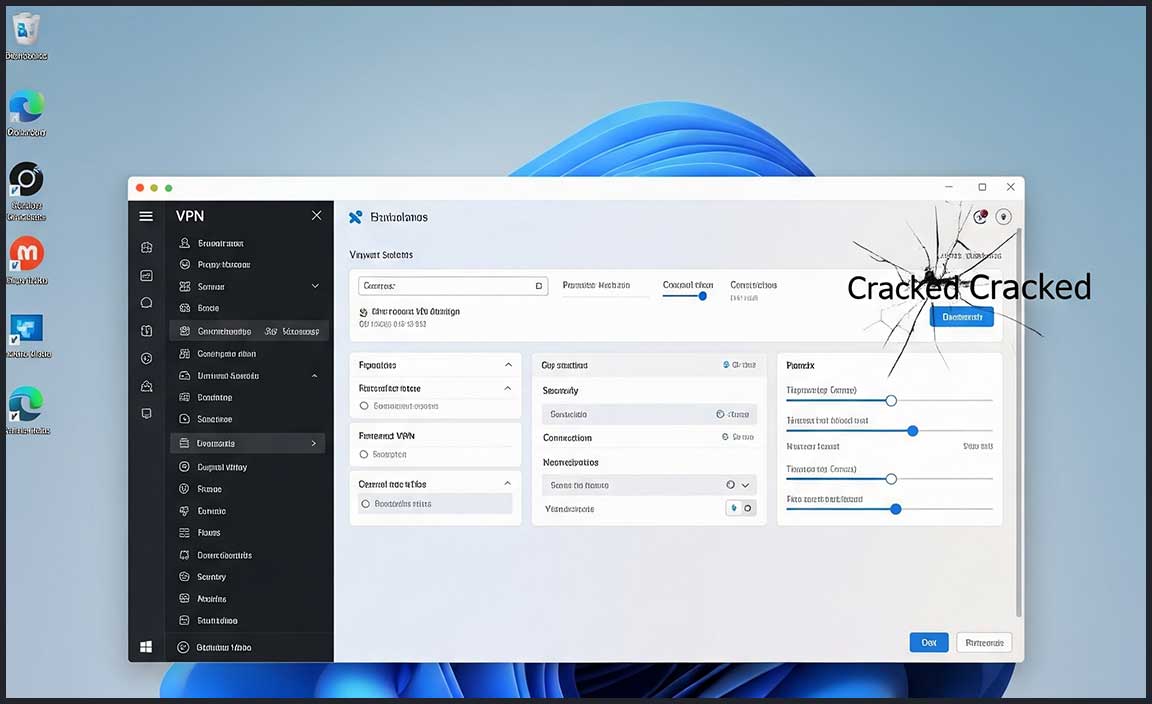
Task: Click the icon of the bottom-most VPN menu entry
Action: click(x=183, y=647)
